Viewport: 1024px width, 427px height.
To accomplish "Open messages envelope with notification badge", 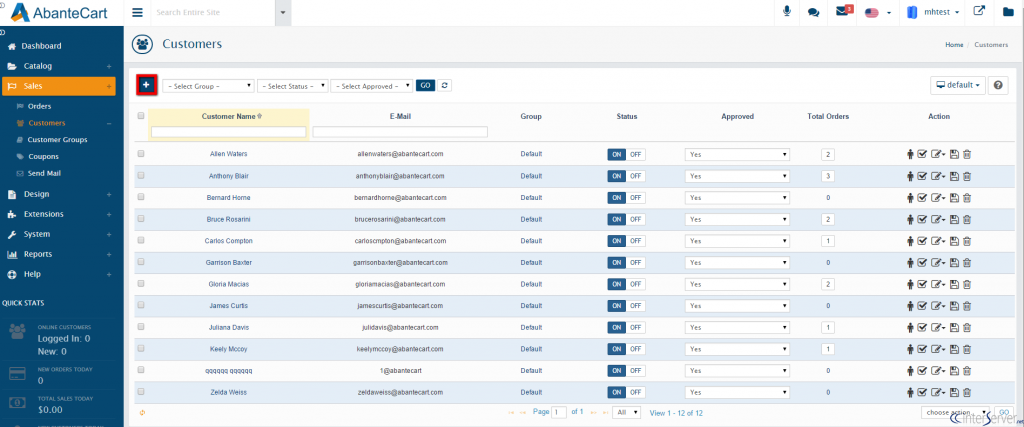I will point(844,11).
